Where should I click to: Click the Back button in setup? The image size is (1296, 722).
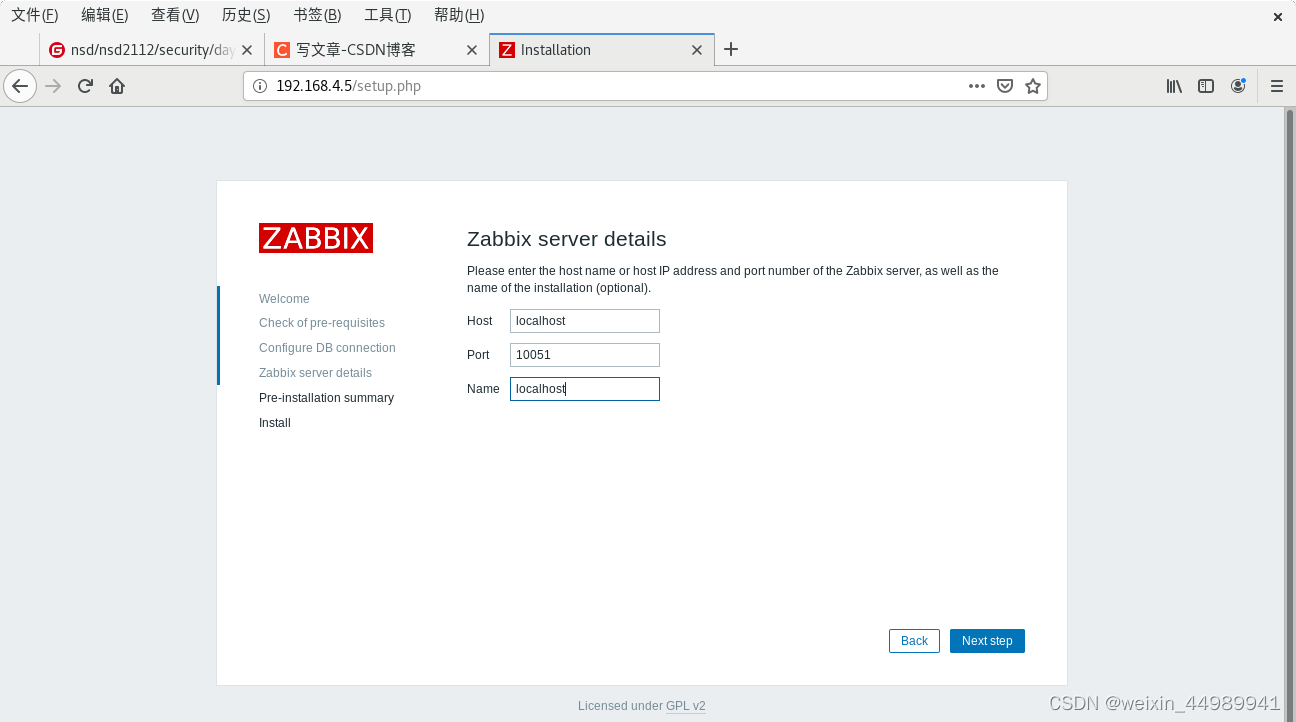[914, 641]
